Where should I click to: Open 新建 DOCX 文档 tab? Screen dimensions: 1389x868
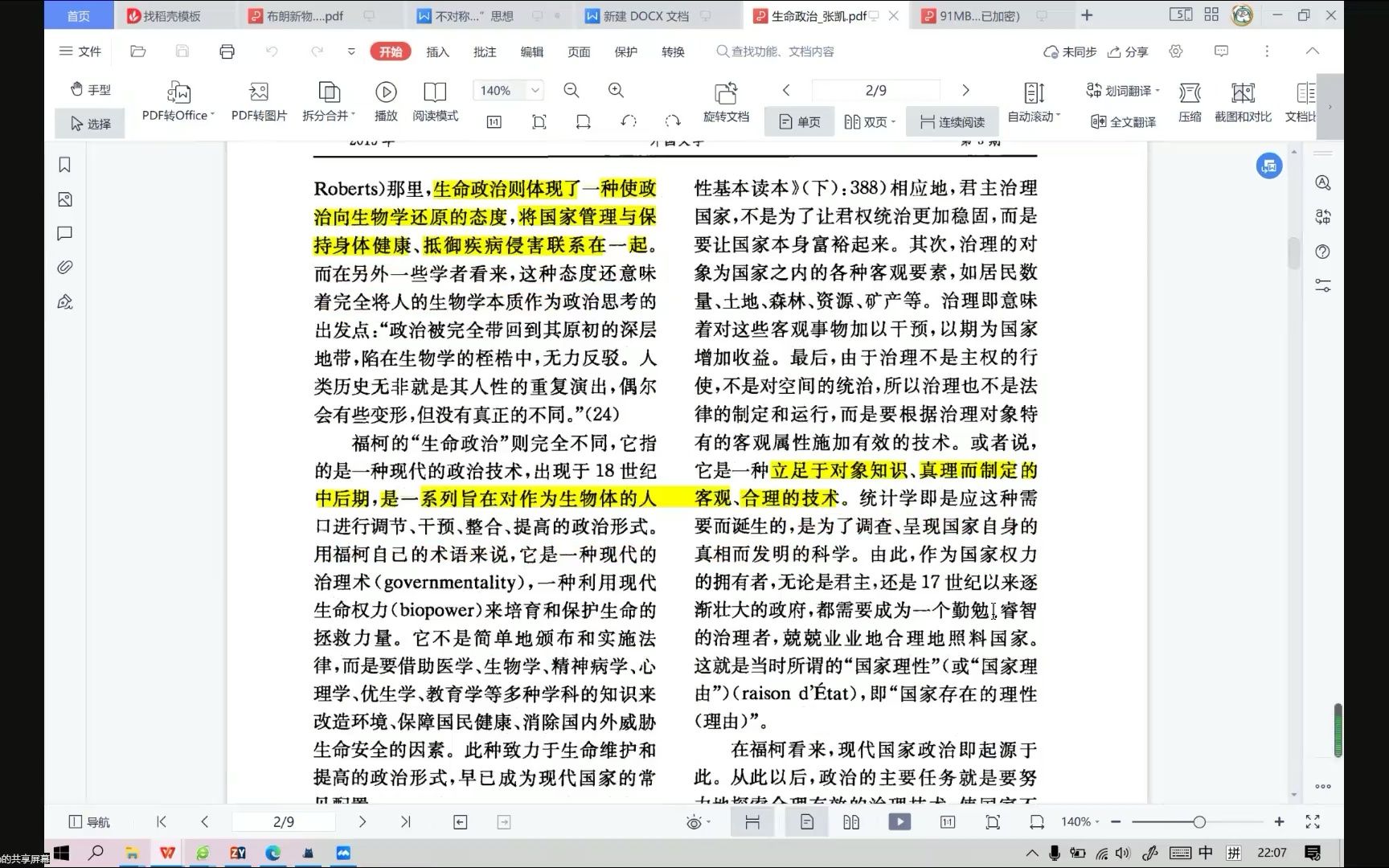tap(646, 16)
